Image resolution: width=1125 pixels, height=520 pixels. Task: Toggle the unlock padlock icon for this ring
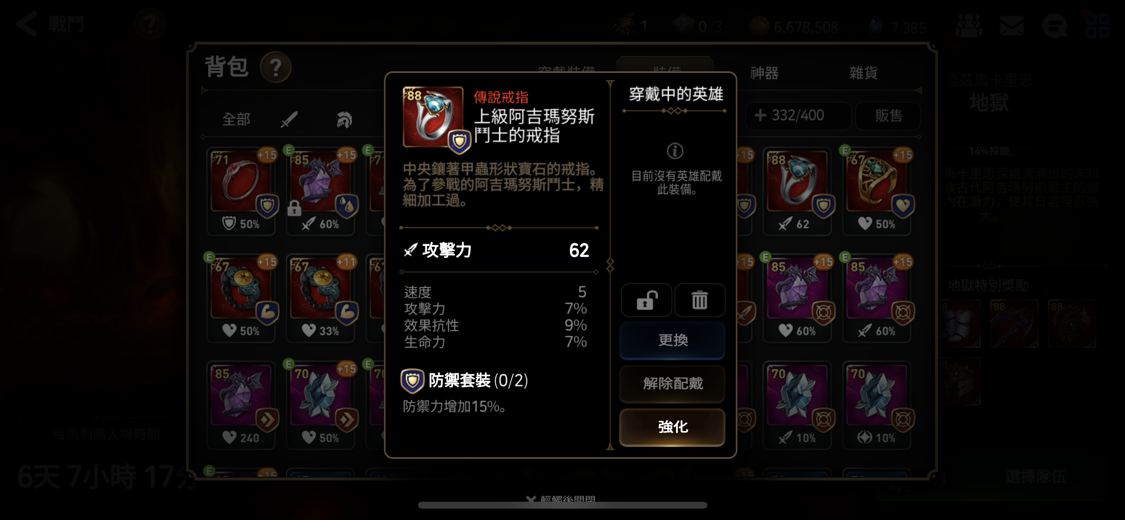(646, 301)
